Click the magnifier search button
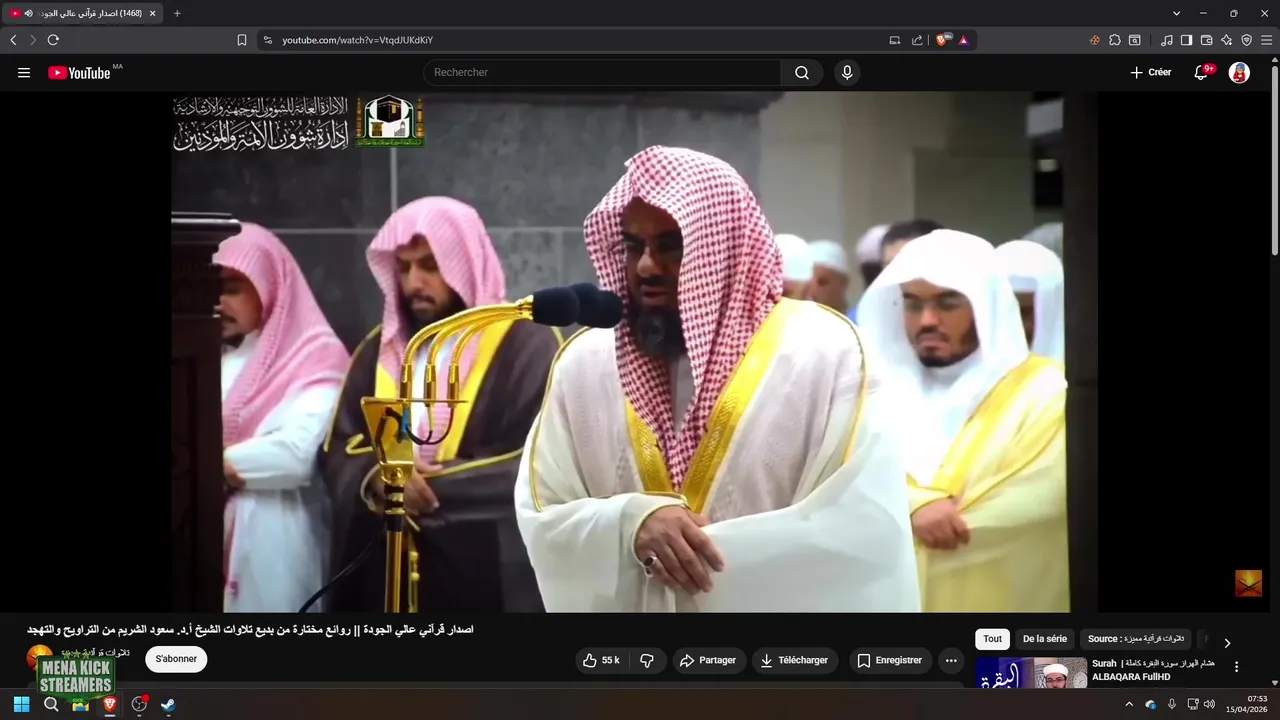This screenshot has width=1280, height=720. tap(802, 73)
